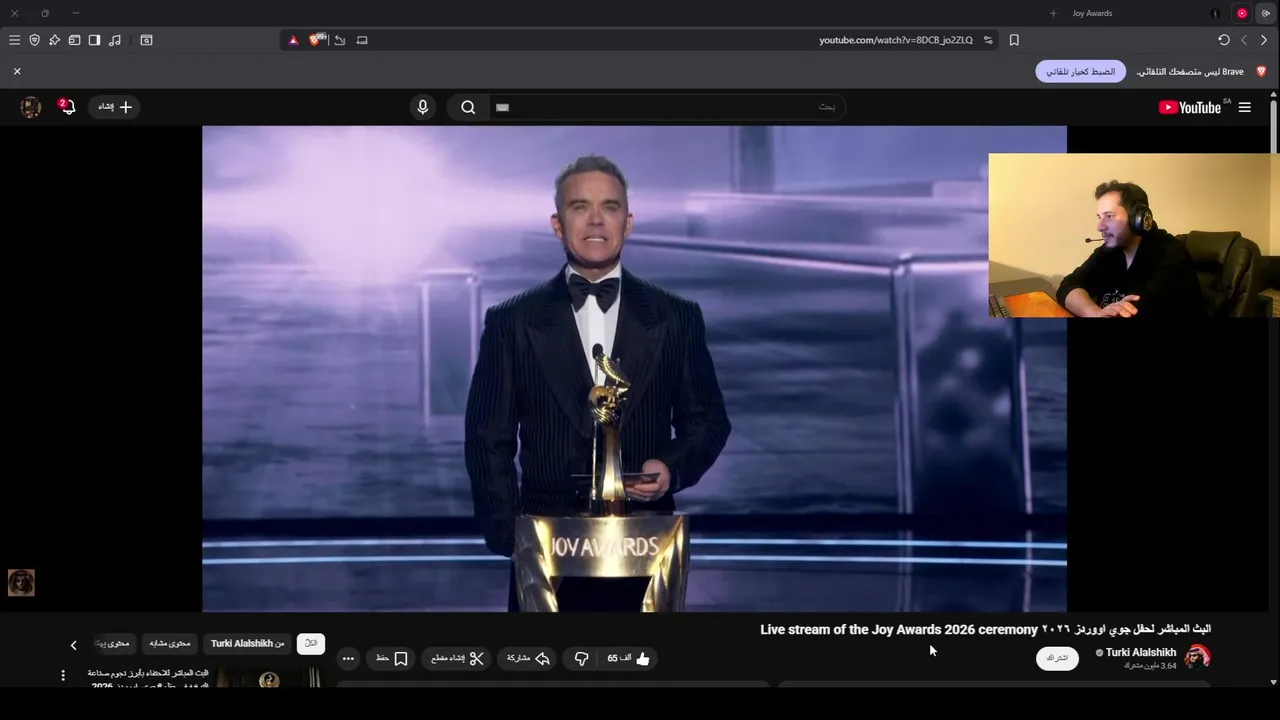Open the YouTube account avatar menu
The width and height of the screenshot is (1280, 720).
click(x=31, y=107)
